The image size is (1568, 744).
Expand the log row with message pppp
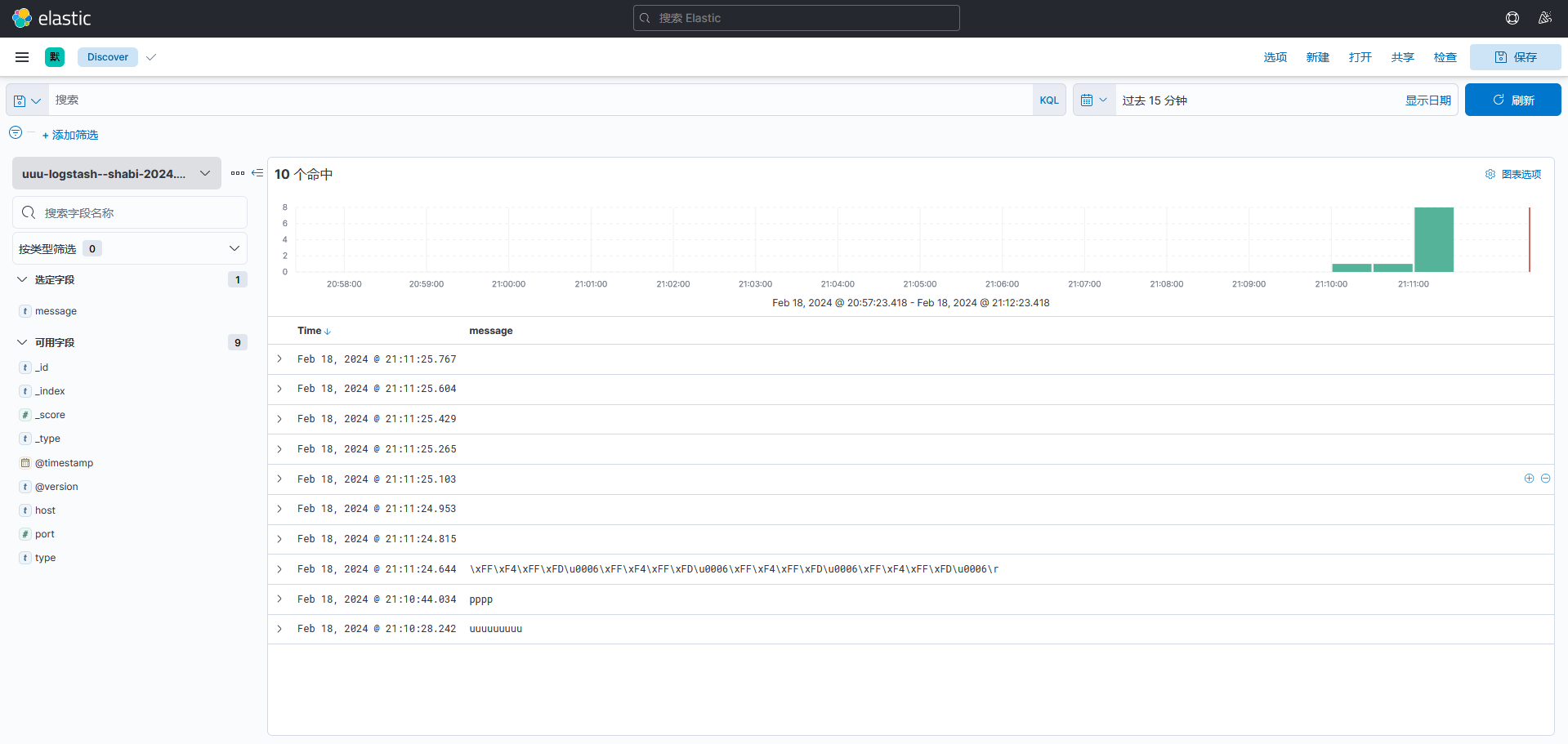coord(279,599)
